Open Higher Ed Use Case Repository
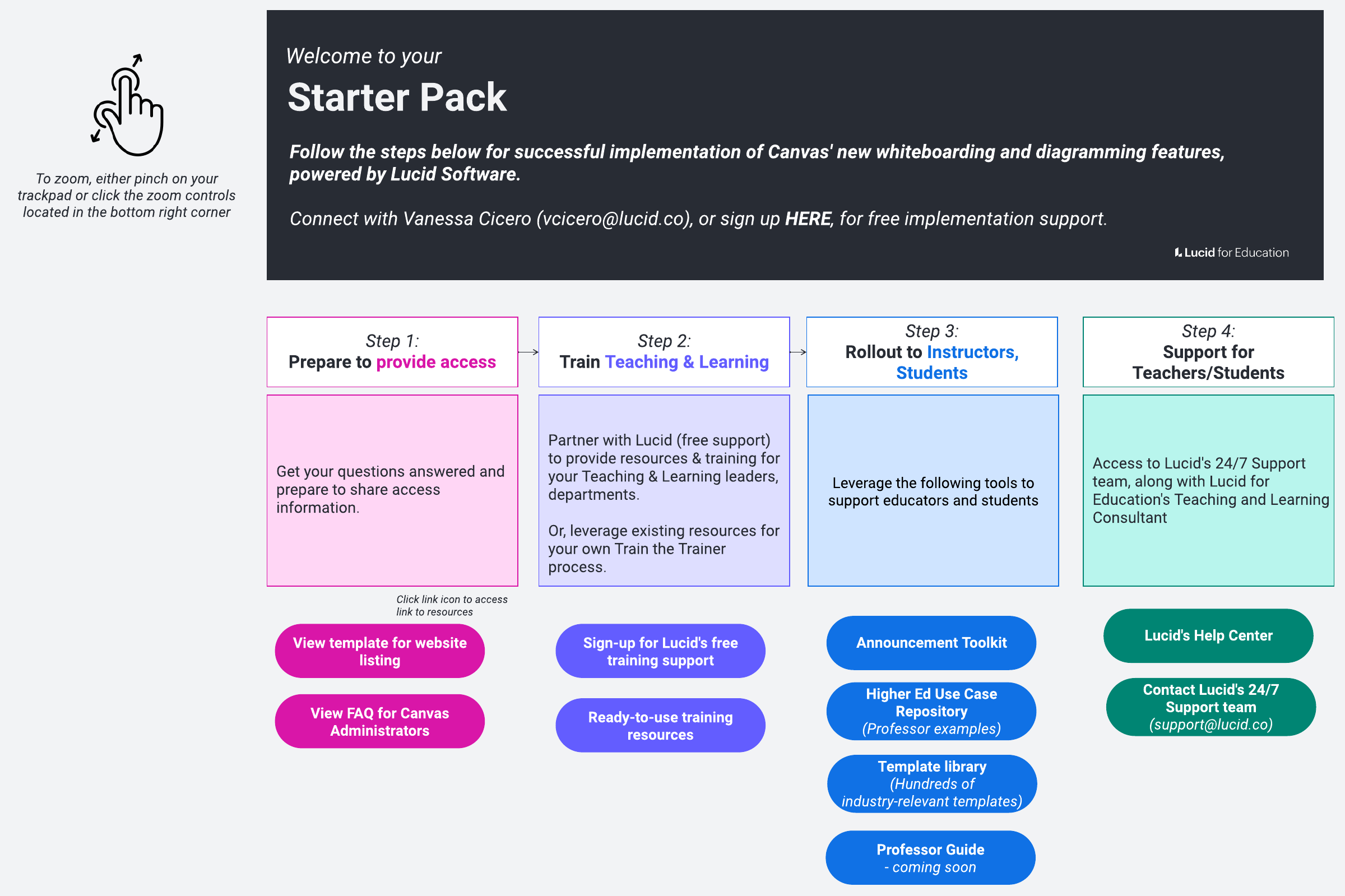1345x896 pixels. pos(931,711)
